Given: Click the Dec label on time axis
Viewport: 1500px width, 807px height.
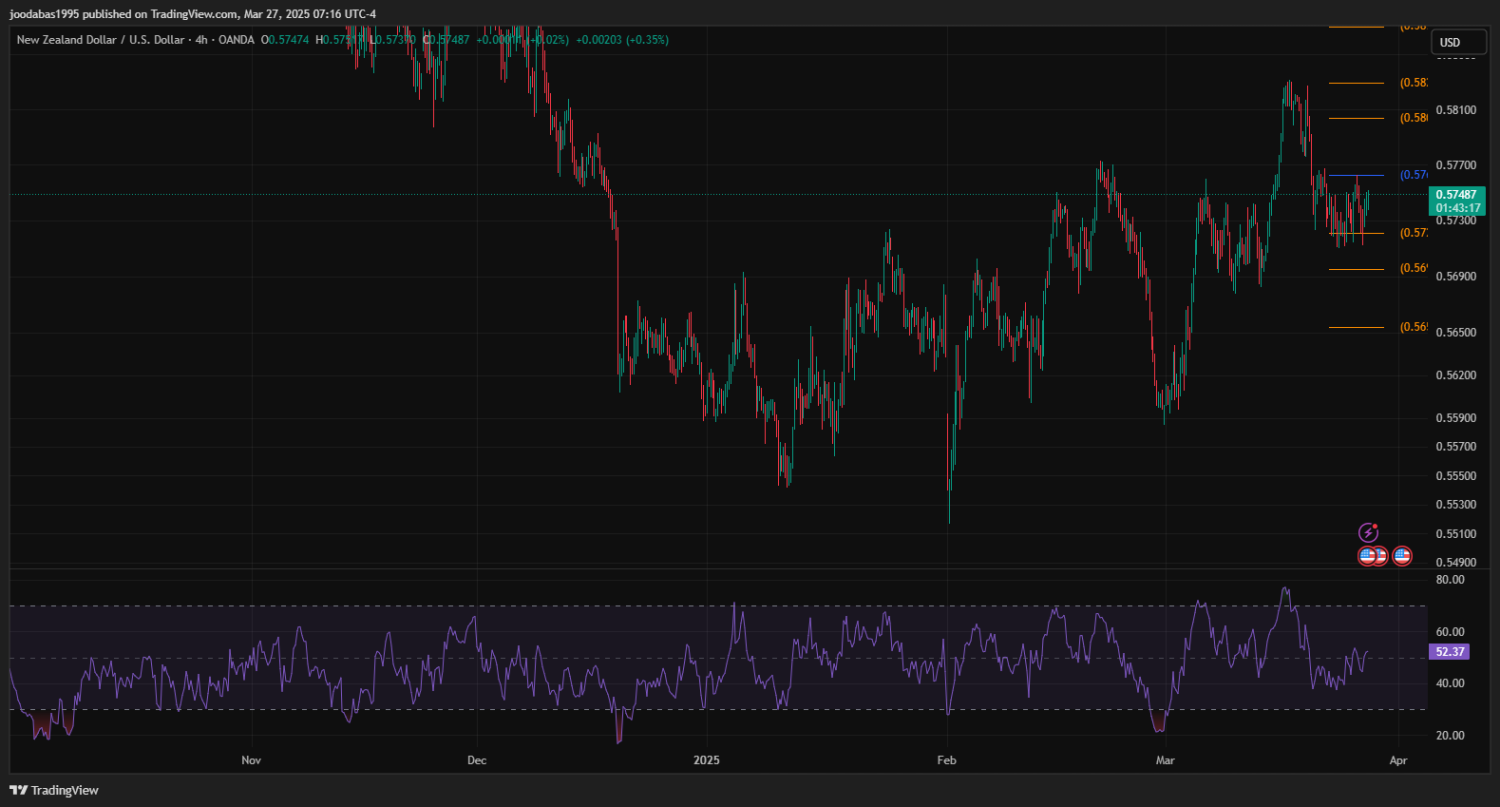Looking at the screenshot, I should (x=476, y=761).
